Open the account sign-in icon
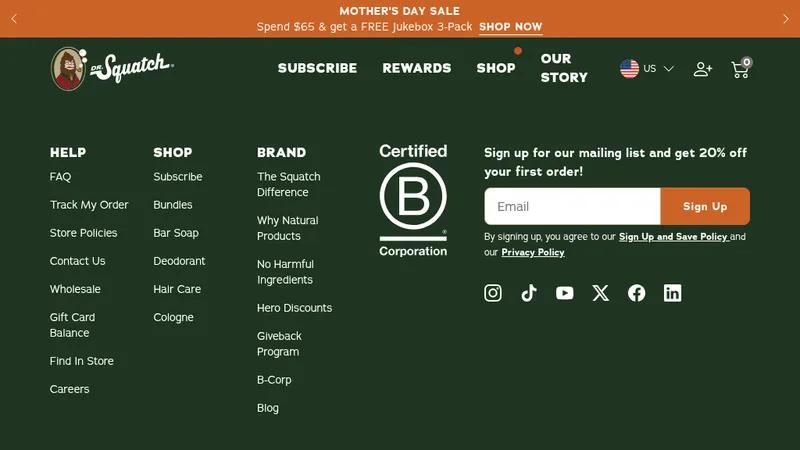The width and height of the screenshot is (800, 450). point(703,69)
